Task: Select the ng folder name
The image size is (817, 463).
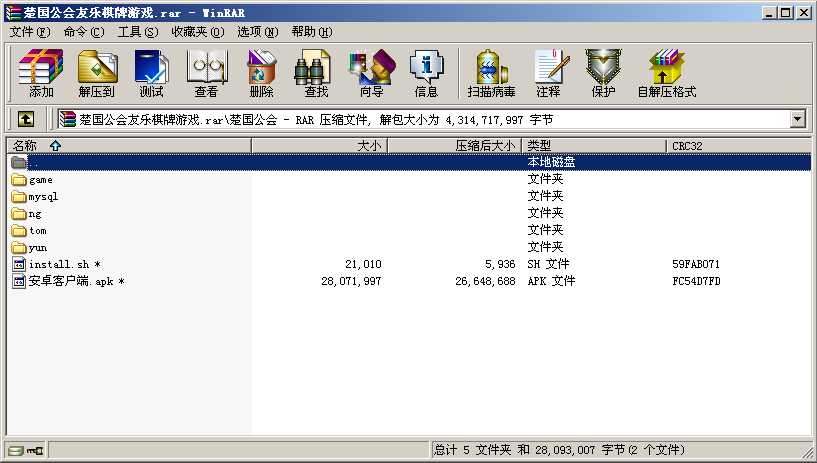Action: (x=35, y=214)
